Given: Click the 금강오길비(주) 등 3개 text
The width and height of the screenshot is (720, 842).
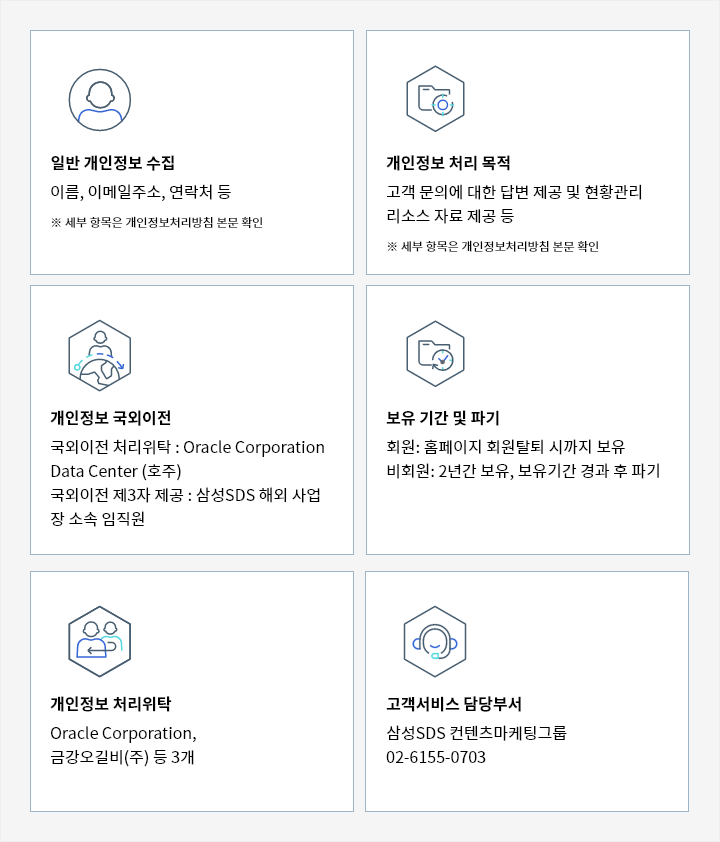Looking at the screenshot, I should pos(122,757).
